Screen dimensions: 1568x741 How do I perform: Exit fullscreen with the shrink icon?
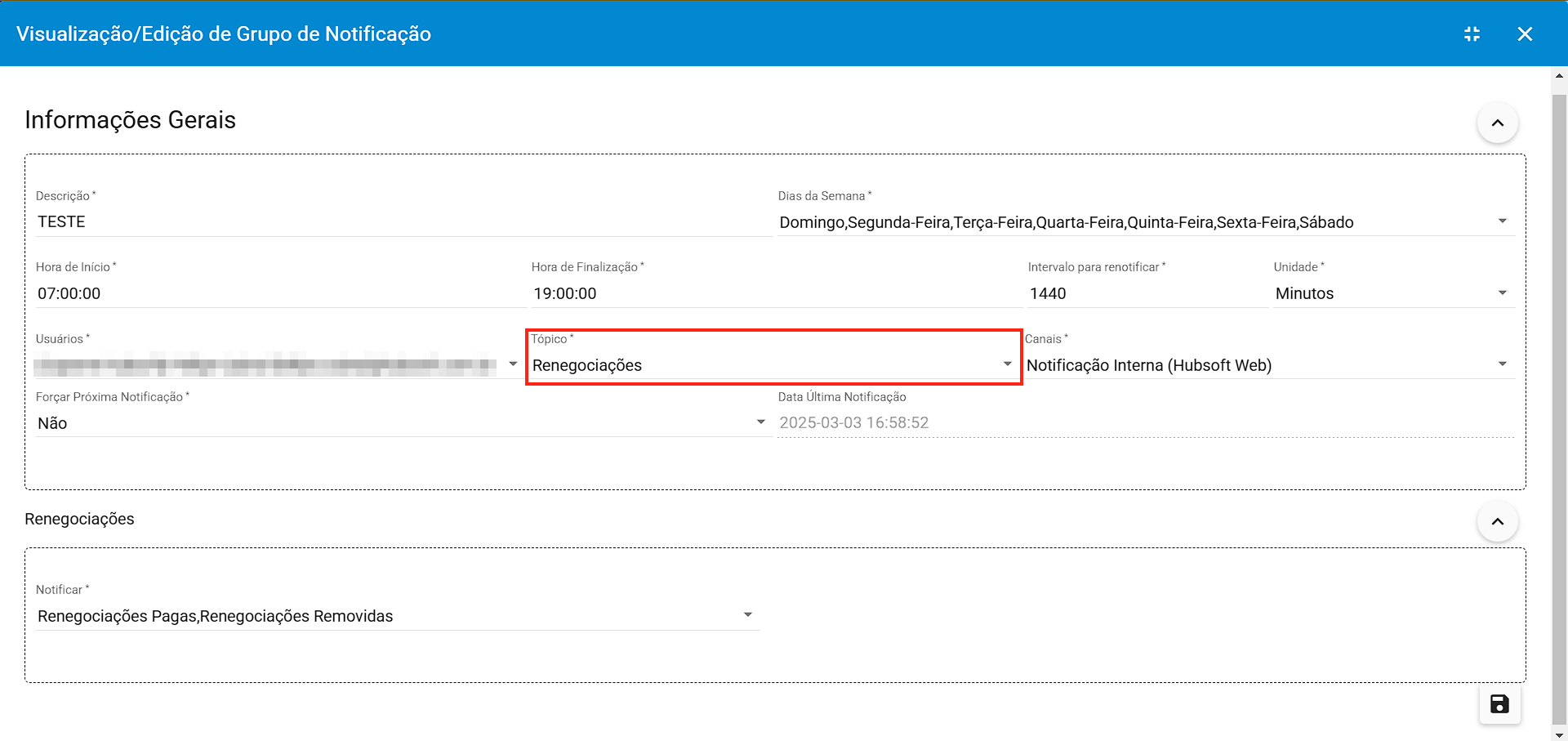[x=1472, y=33]
